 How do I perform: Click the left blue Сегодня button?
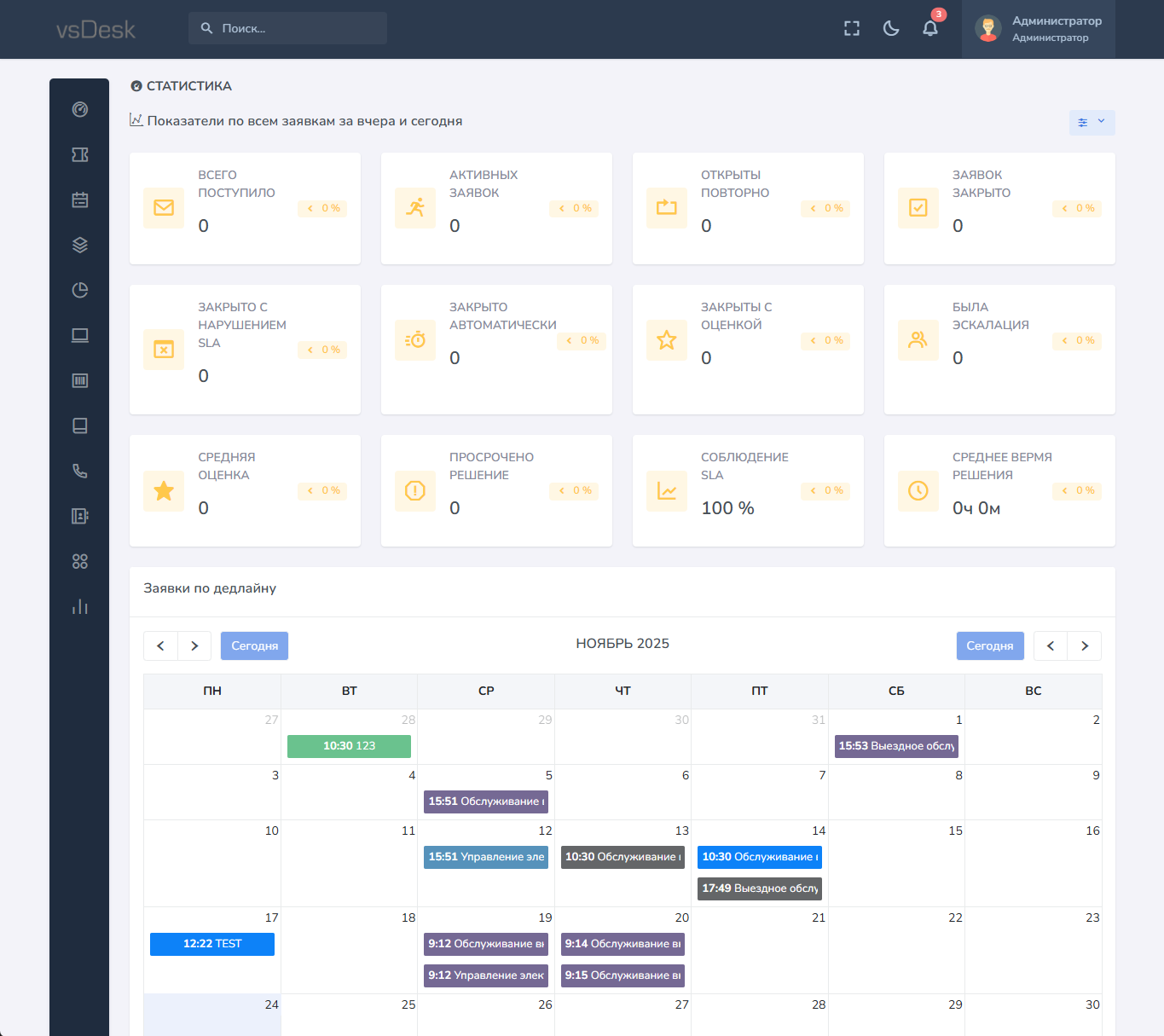click(x=254, y=645)
